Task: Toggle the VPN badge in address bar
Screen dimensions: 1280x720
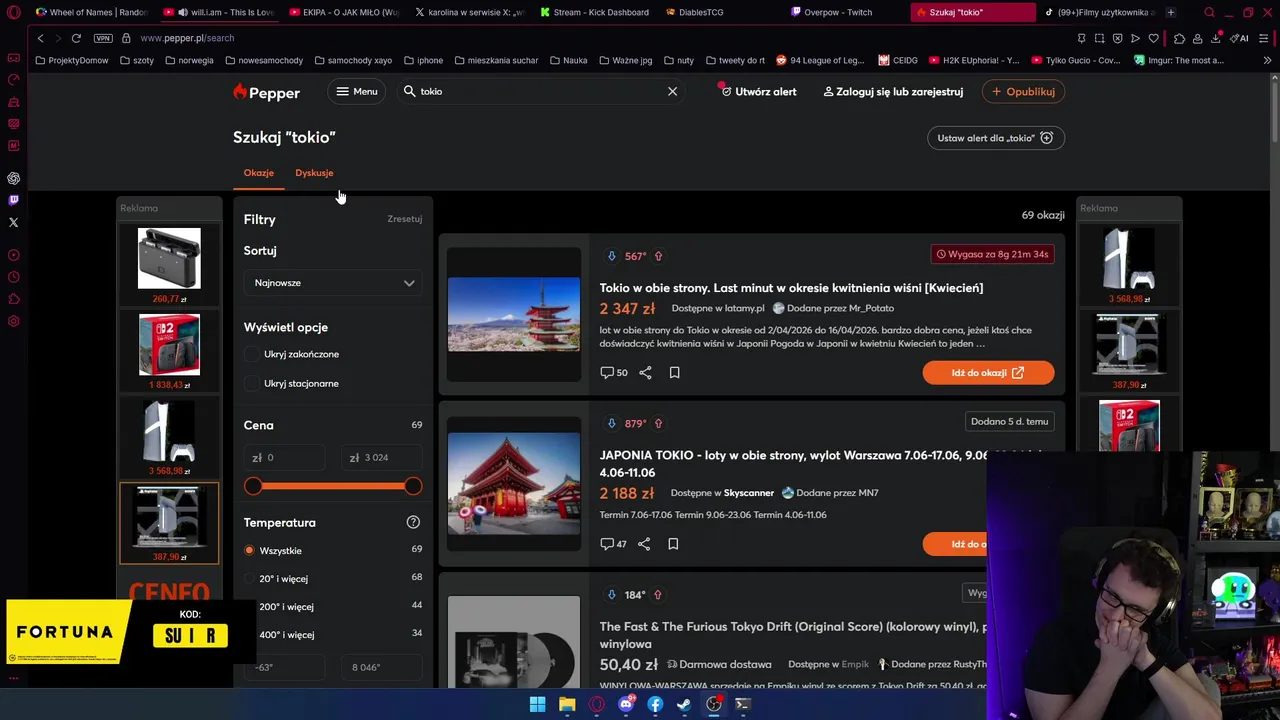Action: coord(103,38)
